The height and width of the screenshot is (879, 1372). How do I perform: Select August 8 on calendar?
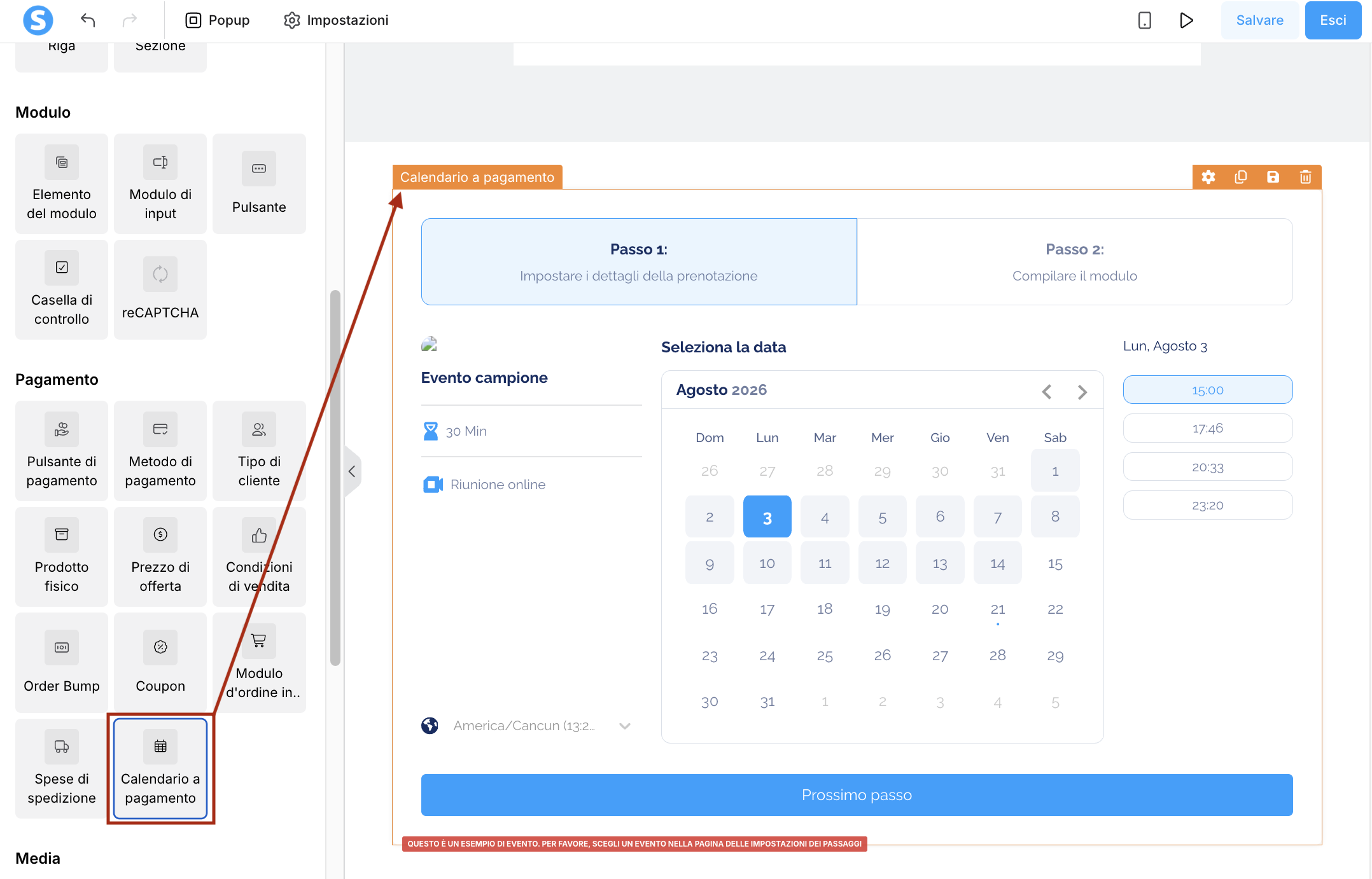pos(1055,517)
